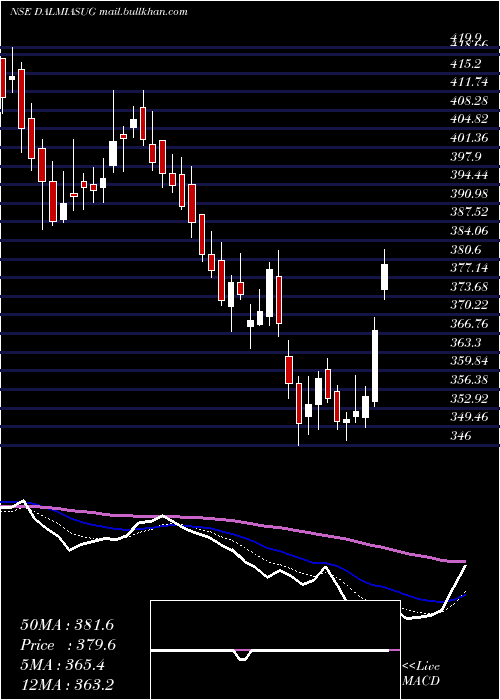Click the 5MA : 365.4 reading
Image resolution: width=500 pixels, height=700 pixels.
pos(63,665)
